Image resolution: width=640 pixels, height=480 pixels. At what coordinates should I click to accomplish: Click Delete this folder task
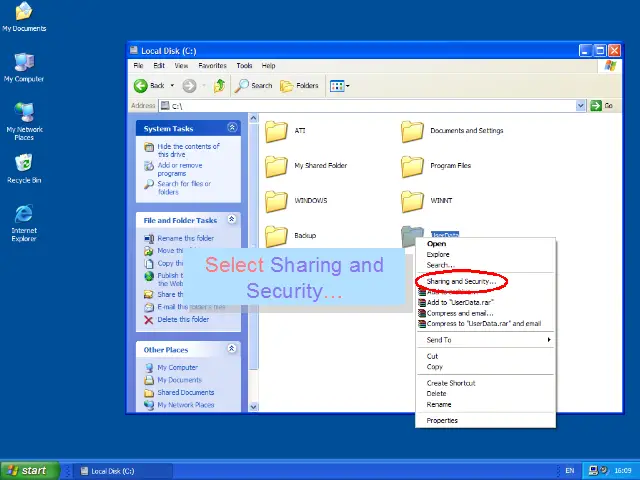click(x=183, y=320)
